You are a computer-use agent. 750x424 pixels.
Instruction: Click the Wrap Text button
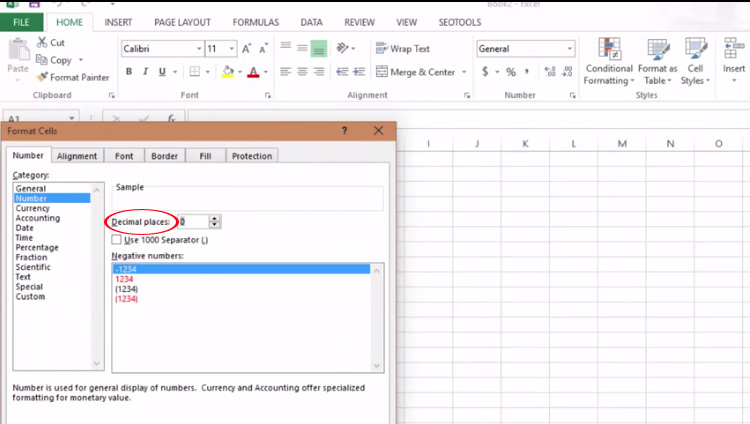pyautogui.click(x=402, y=48)
